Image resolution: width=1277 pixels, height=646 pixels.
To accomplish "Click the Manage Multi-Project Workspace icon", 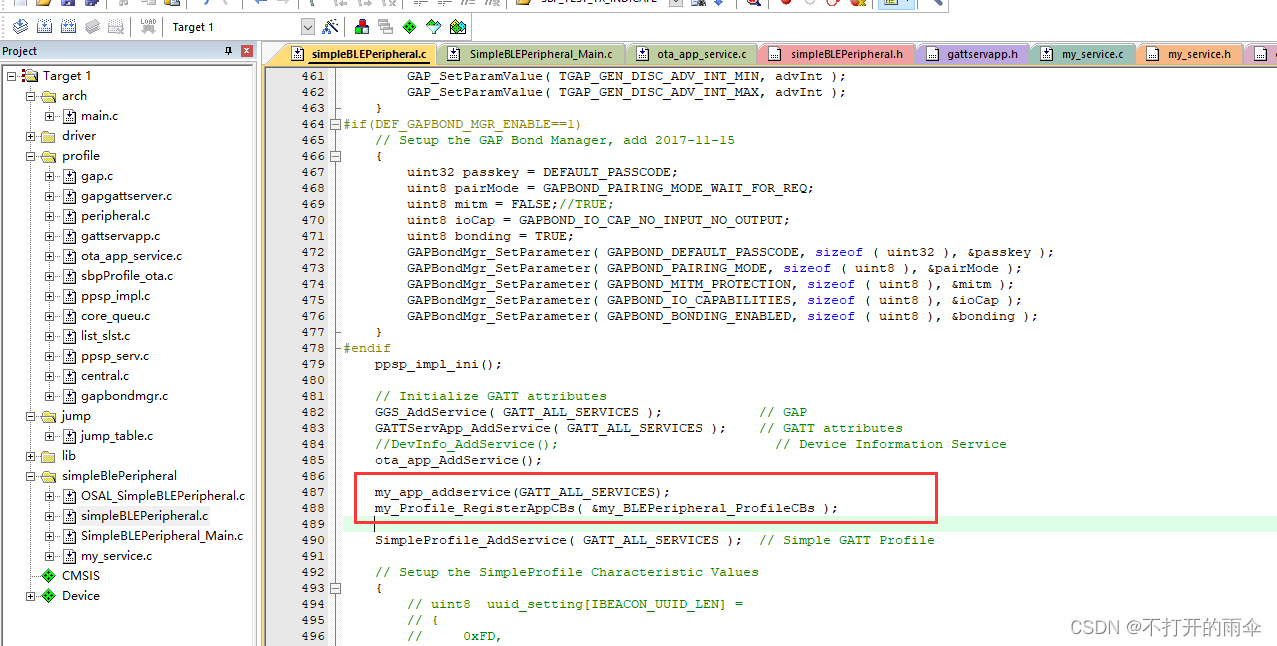I will [x=386, y=27].
